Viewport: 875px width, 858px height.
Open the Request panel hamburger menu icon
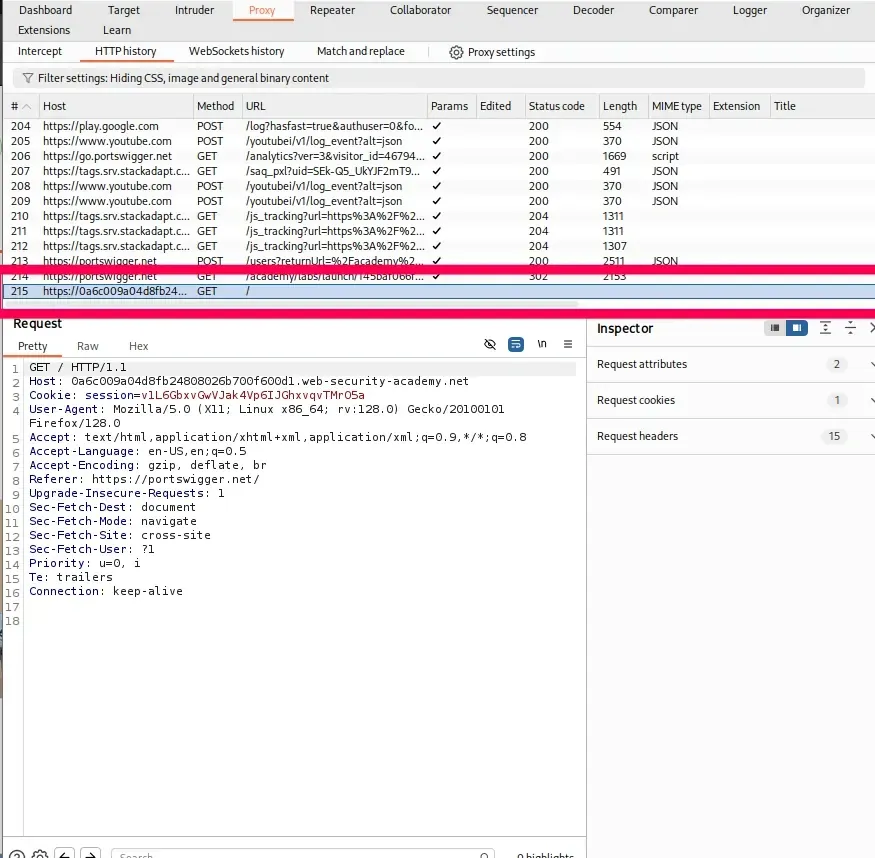point(568,344)
